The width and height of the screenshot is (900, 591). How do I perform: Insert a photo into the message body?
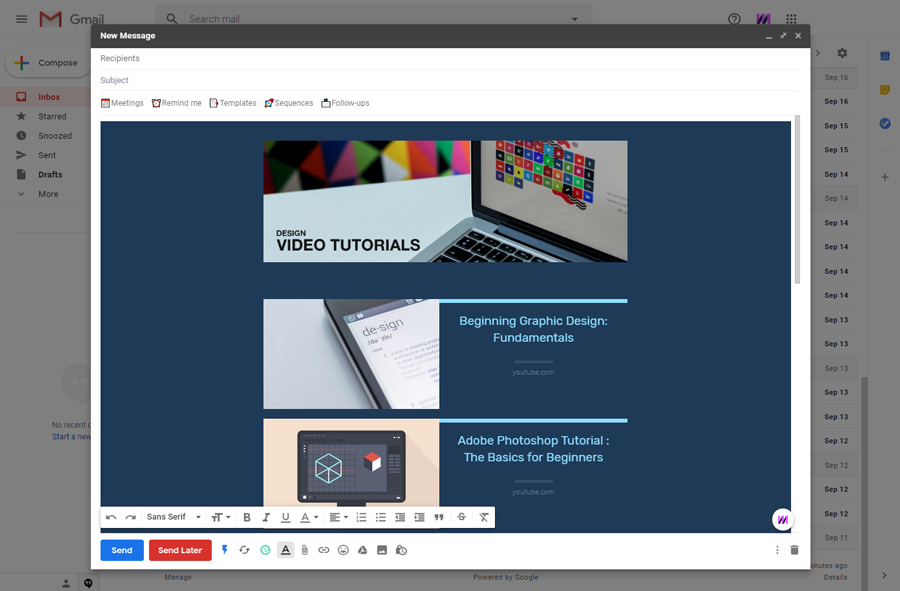382,550
